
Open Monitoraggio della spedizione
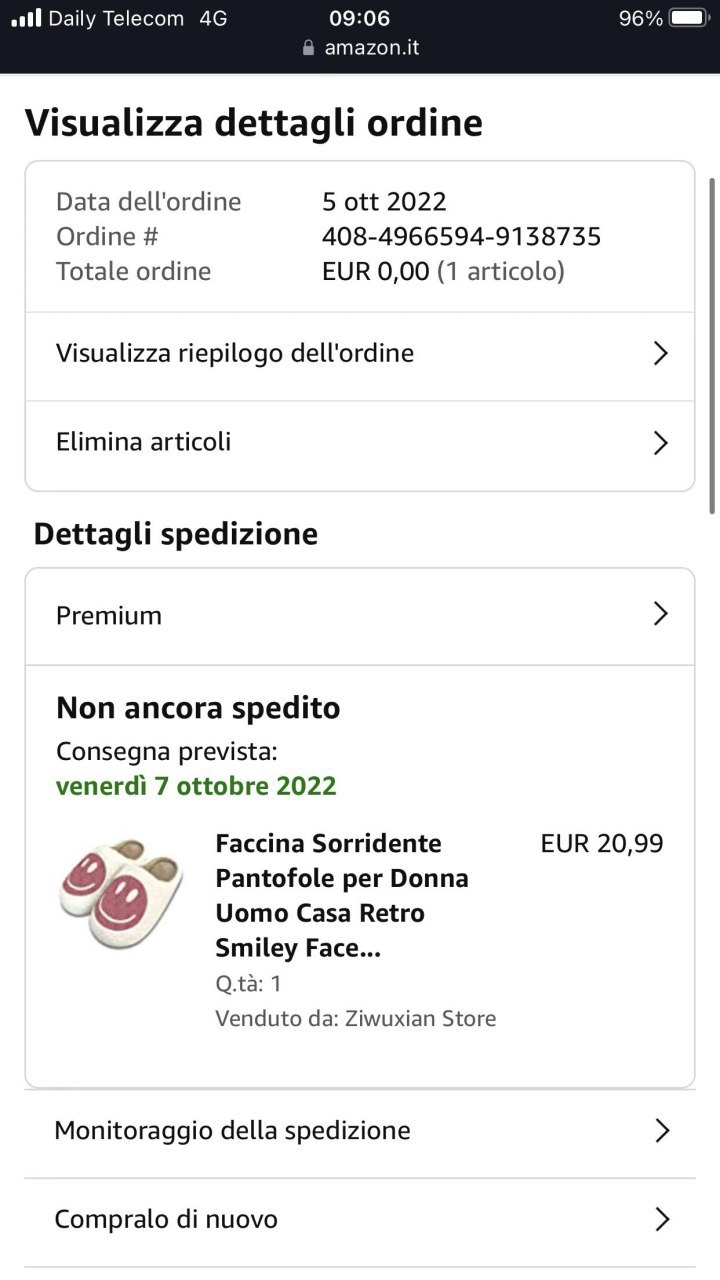pos(360,1133)
